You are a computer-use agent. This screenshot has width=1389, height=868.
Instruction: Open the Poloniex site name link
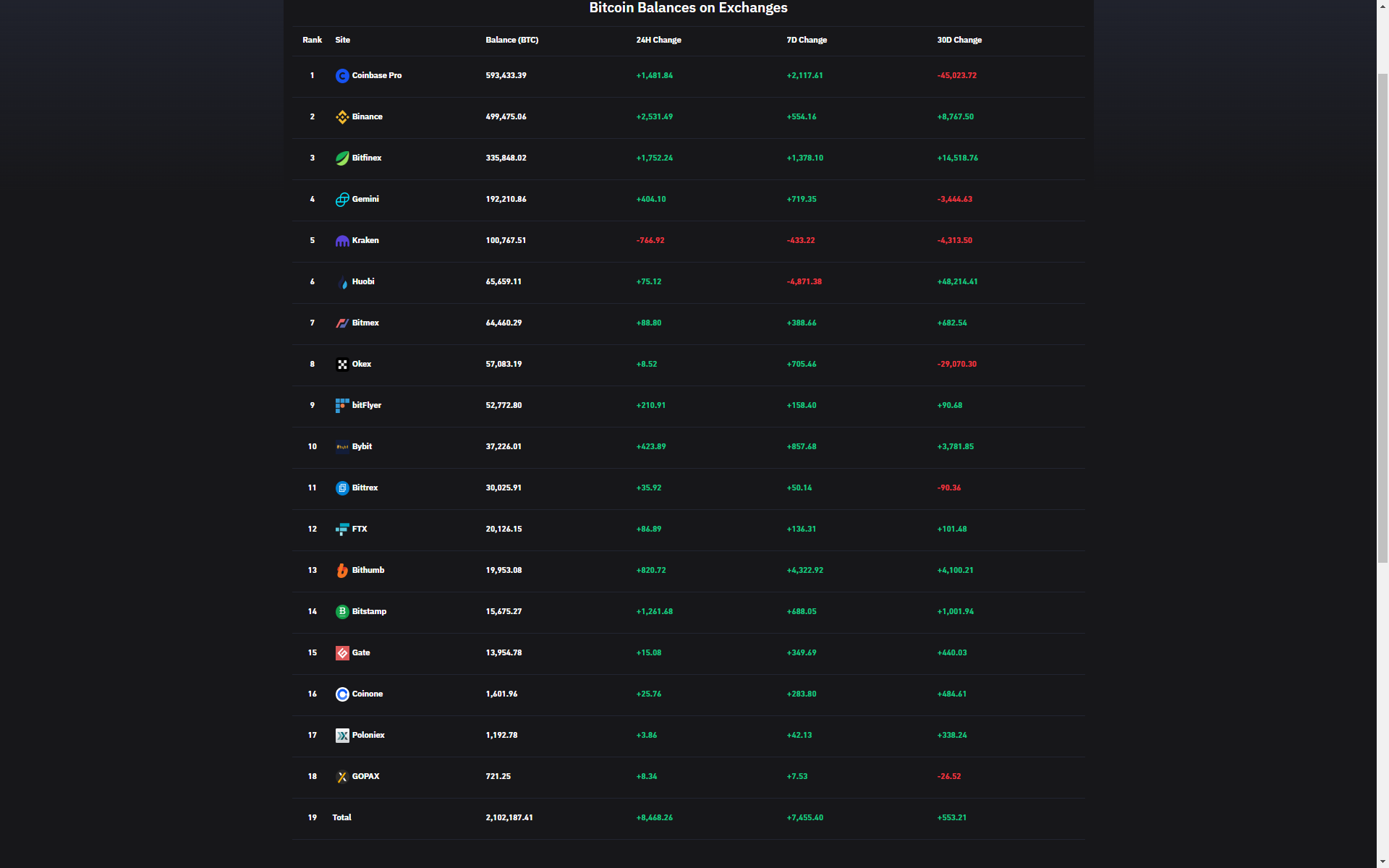[368, 735]
